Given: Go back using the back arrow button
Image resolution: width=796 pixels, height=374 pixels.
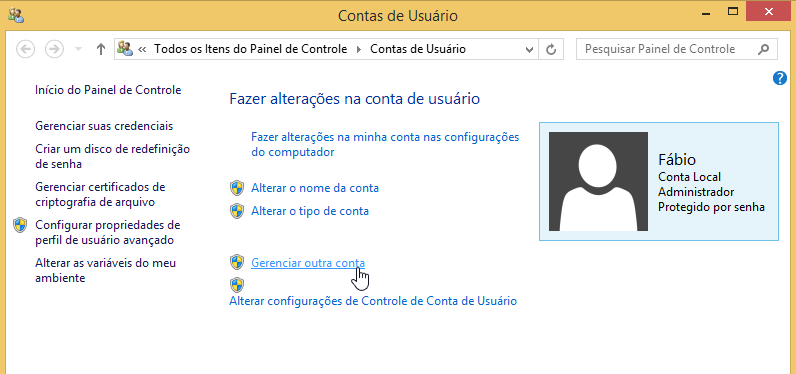Looking at the screenshot, I should [26, 49].
